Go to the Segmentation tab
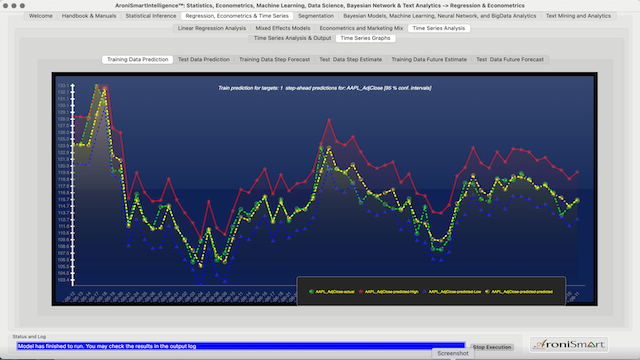 click(x=316, y=16)
